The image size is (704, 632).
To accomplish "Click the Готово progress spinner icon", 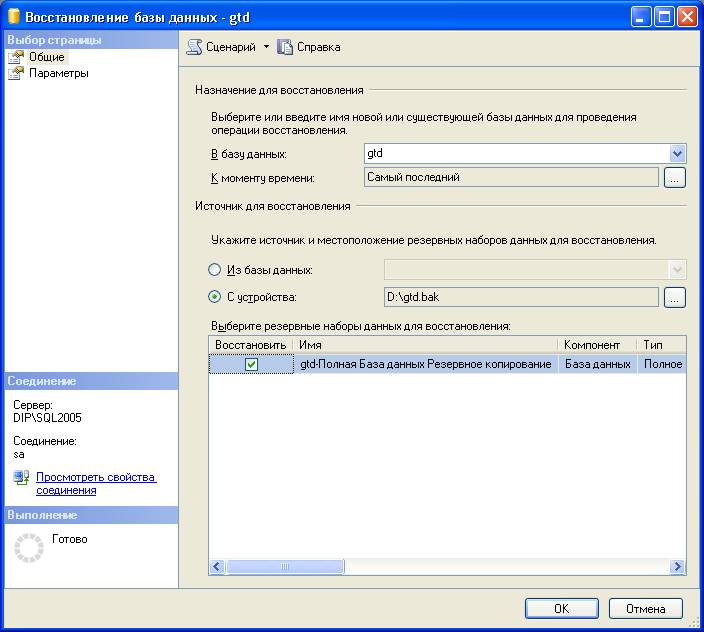I will (x=28, y=547).
